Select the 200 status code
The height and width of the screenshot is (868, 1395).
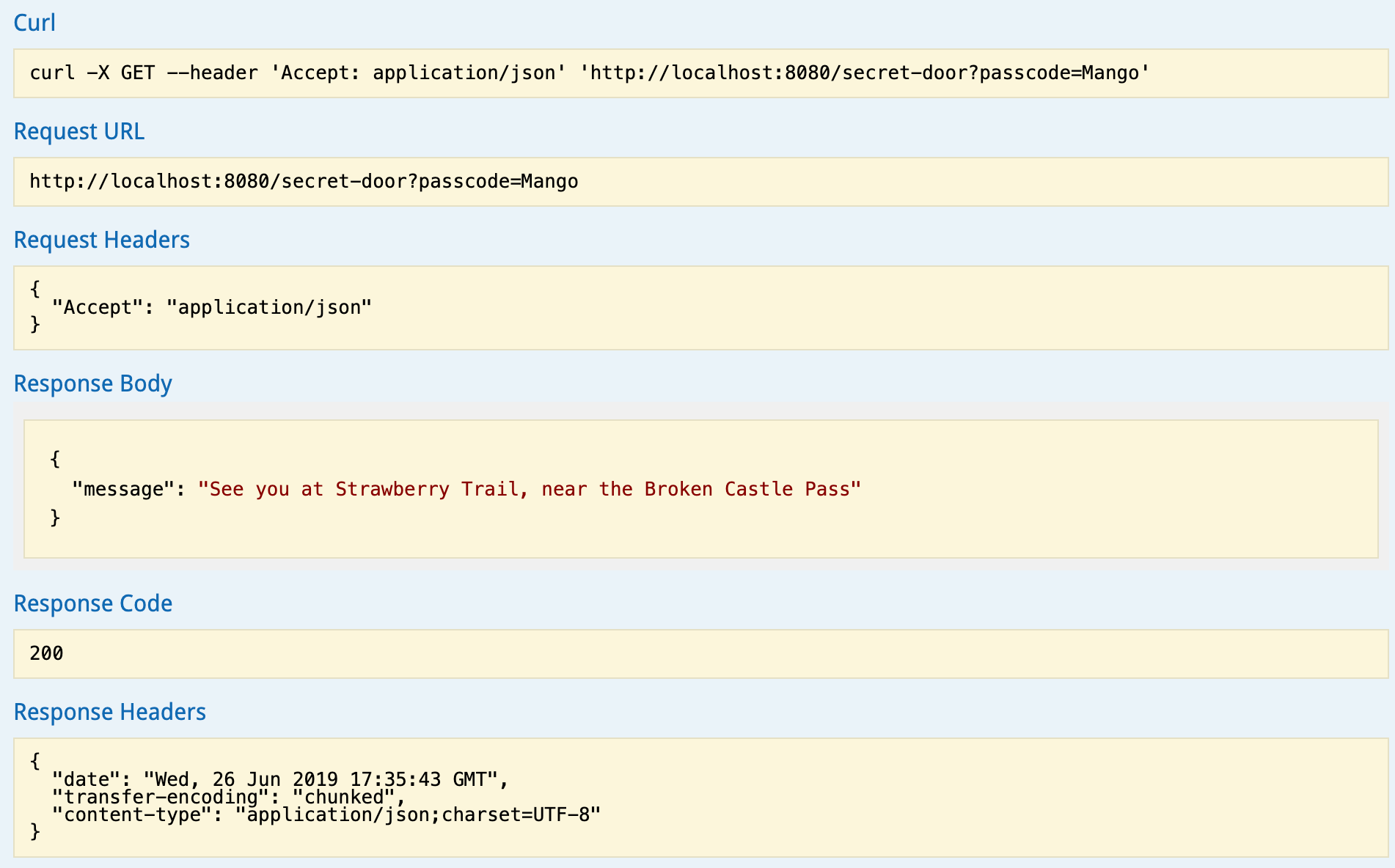pos(45,653)
